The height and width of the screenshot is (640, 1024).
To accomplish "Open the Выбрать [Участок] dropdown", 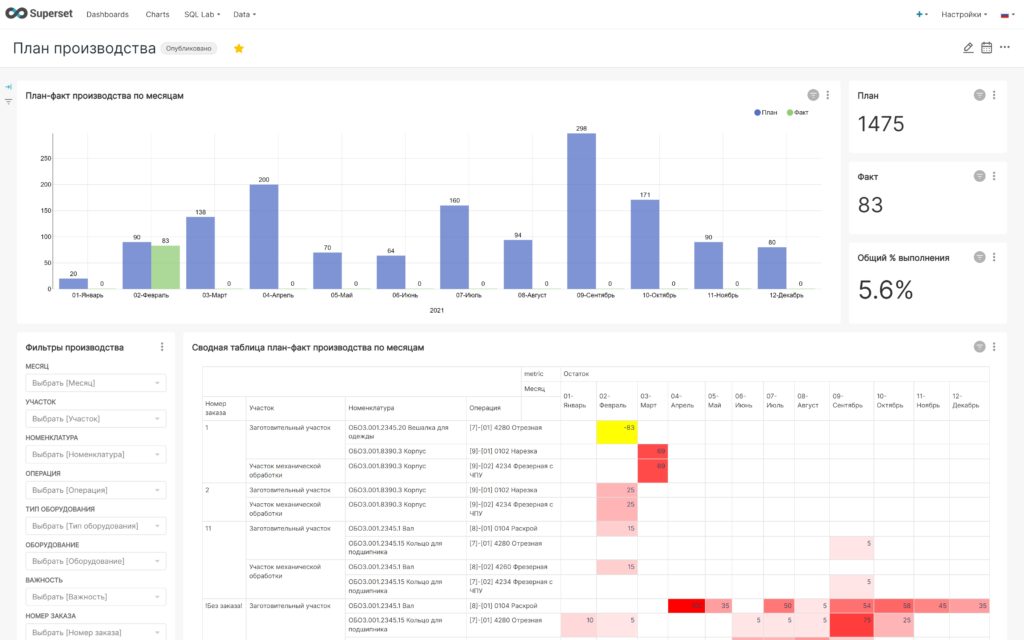I will 95,419.
